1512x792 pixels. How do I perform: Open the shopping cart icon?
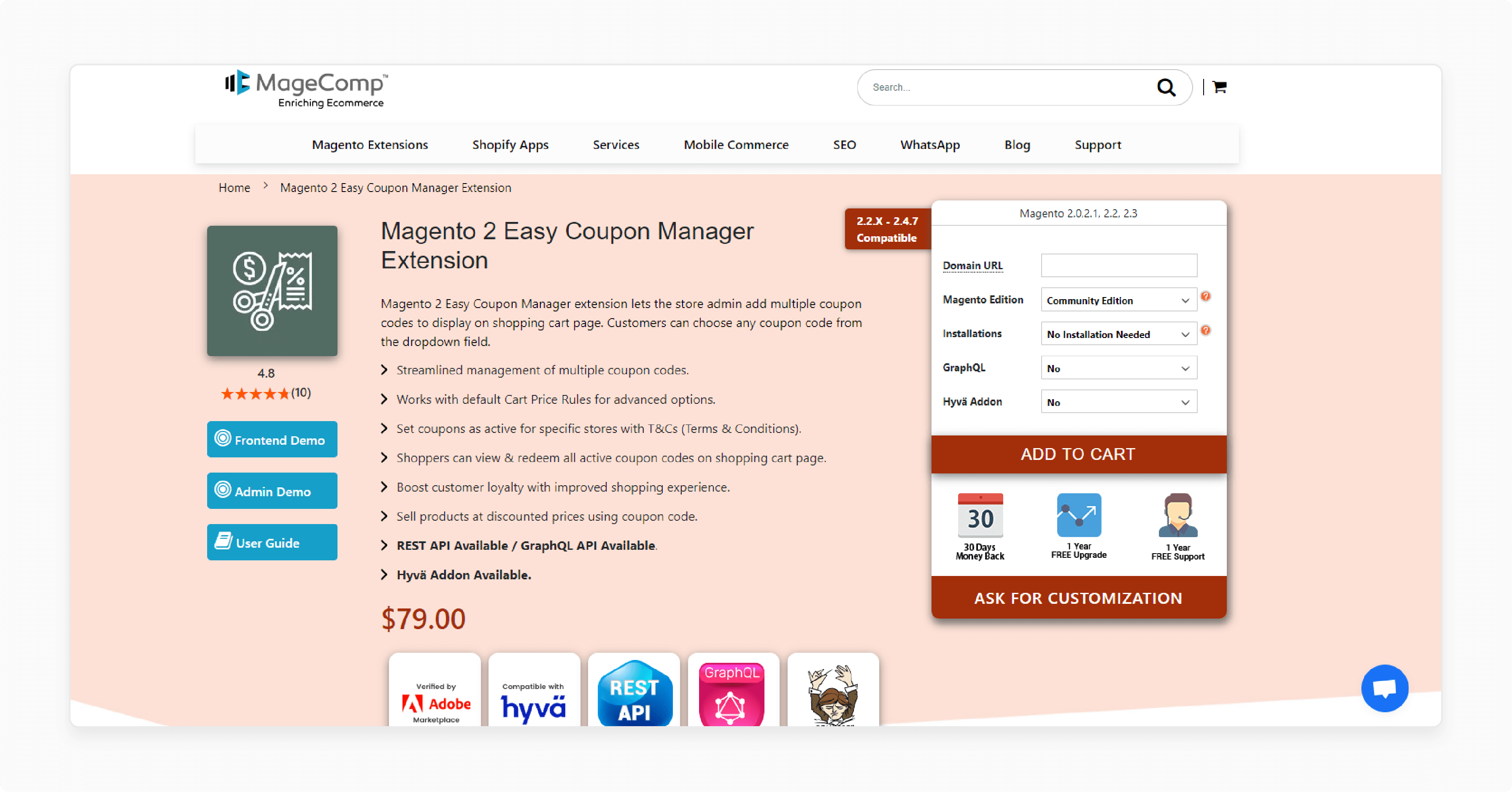click(1219, 87)
